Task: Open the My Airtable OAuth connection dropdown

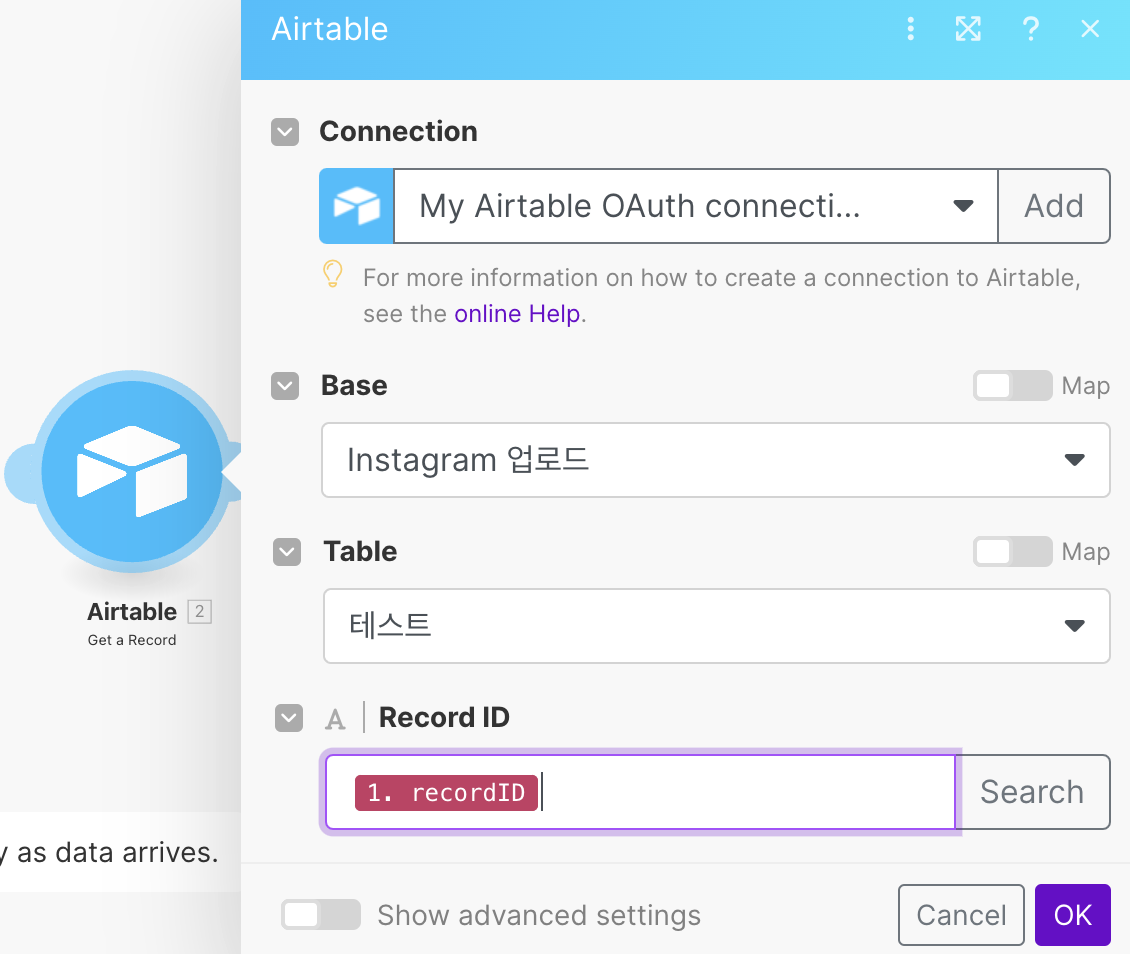Action: pos(696,206)
